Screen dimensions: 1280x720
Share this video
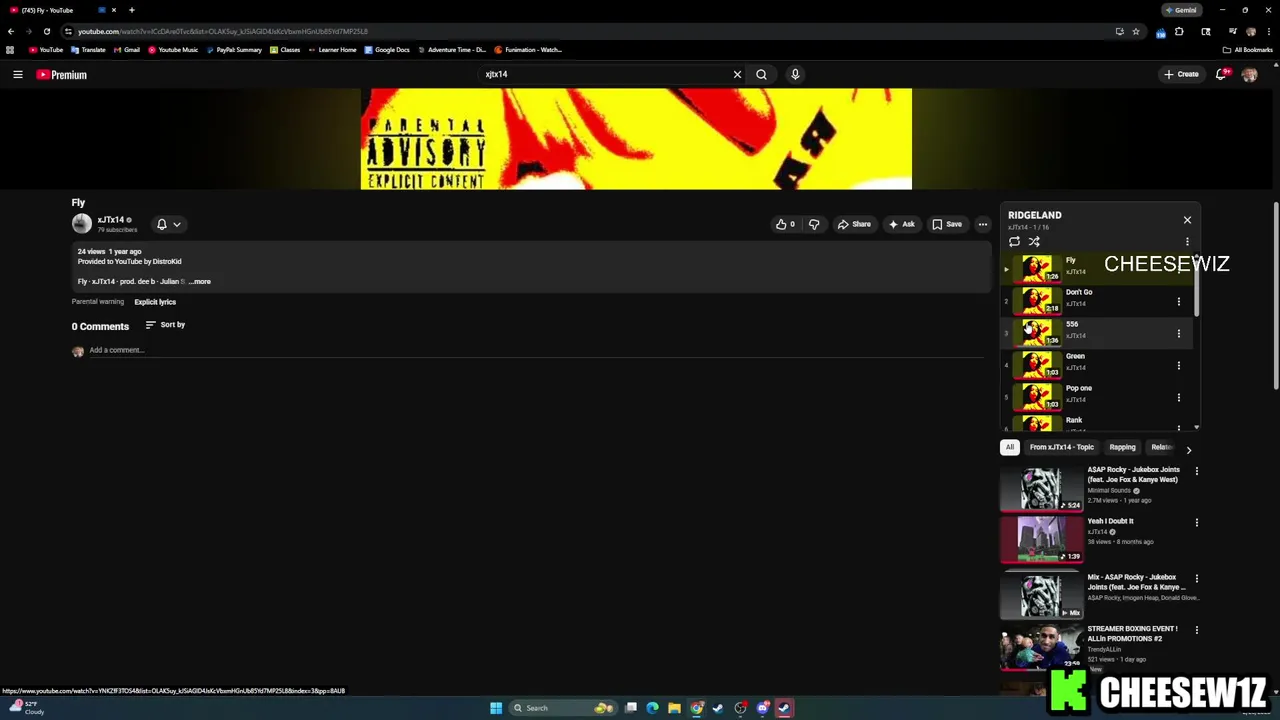[x=853, y=224]
